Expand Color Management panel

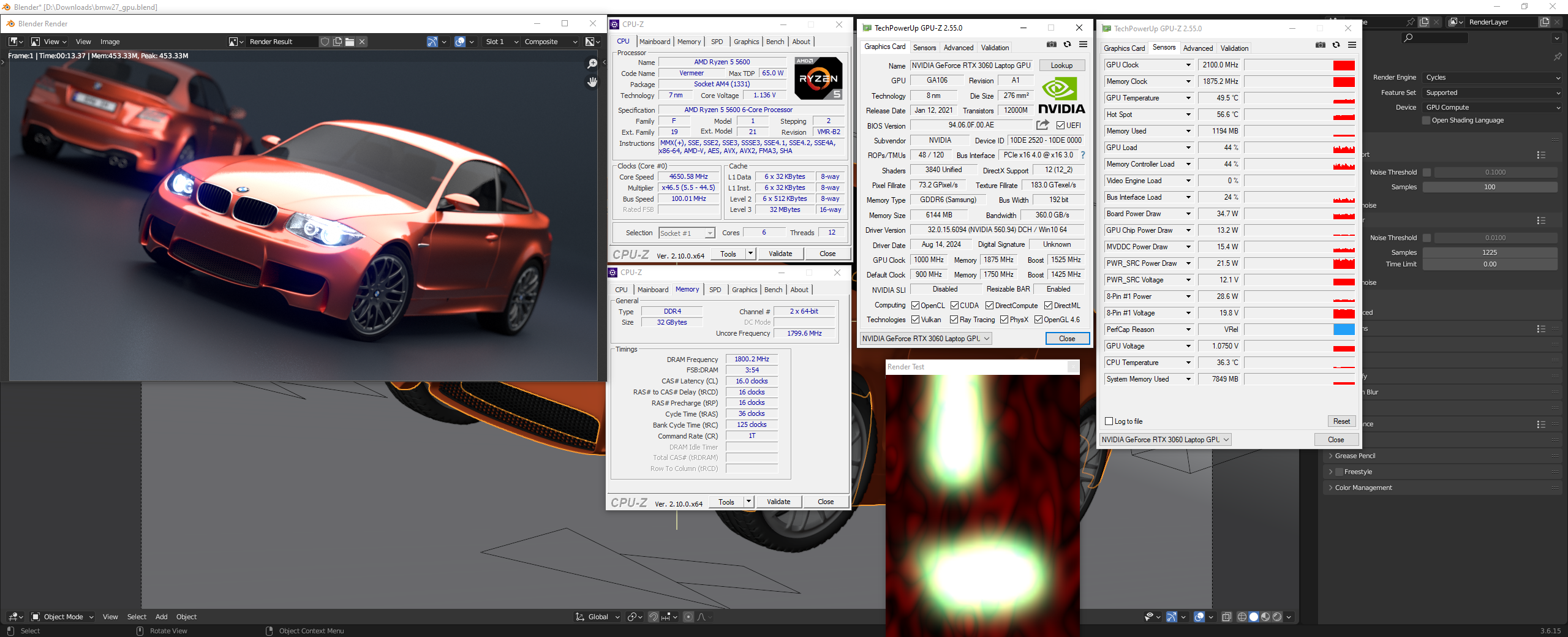pos(1363,488)
